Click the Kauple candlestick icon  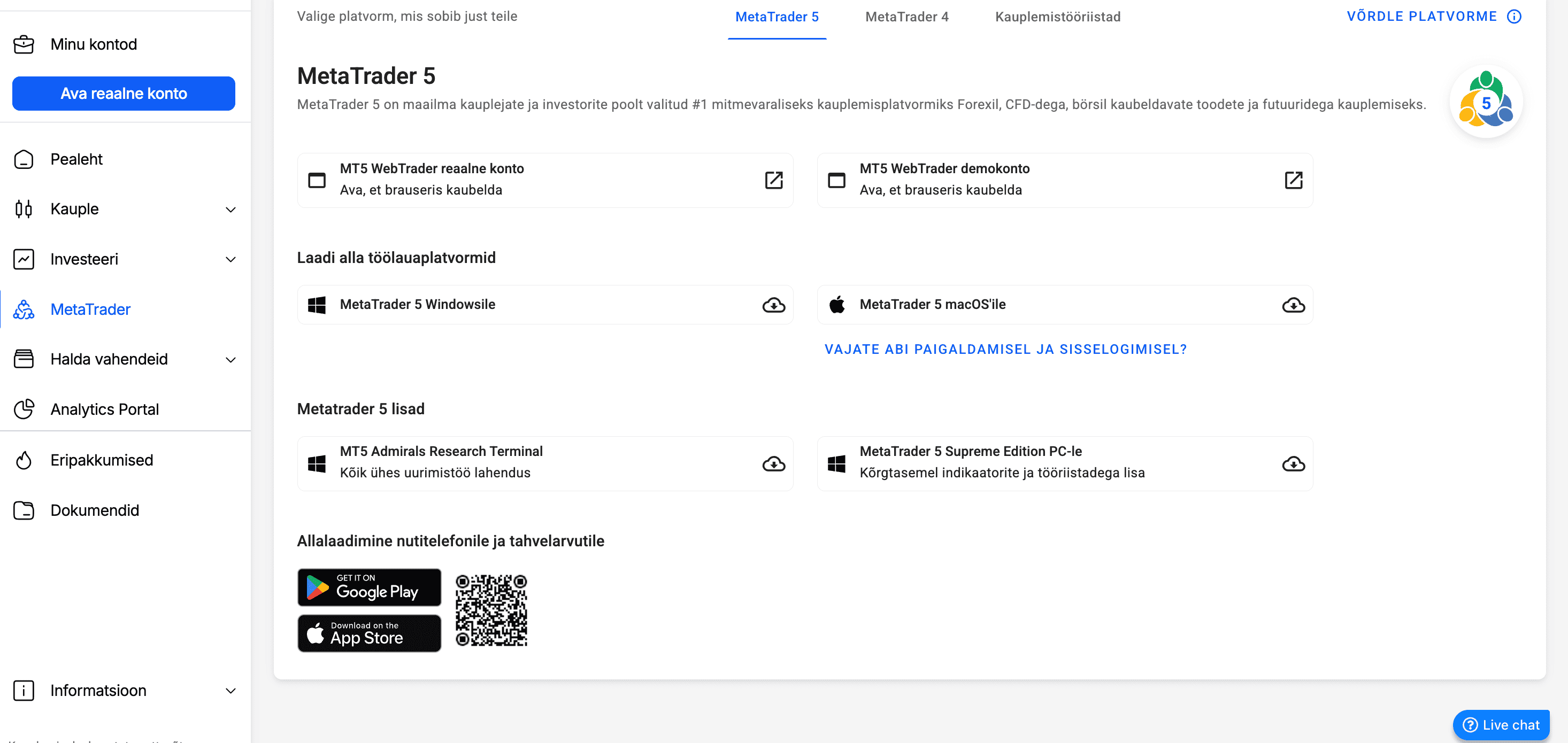coord(24,210)
